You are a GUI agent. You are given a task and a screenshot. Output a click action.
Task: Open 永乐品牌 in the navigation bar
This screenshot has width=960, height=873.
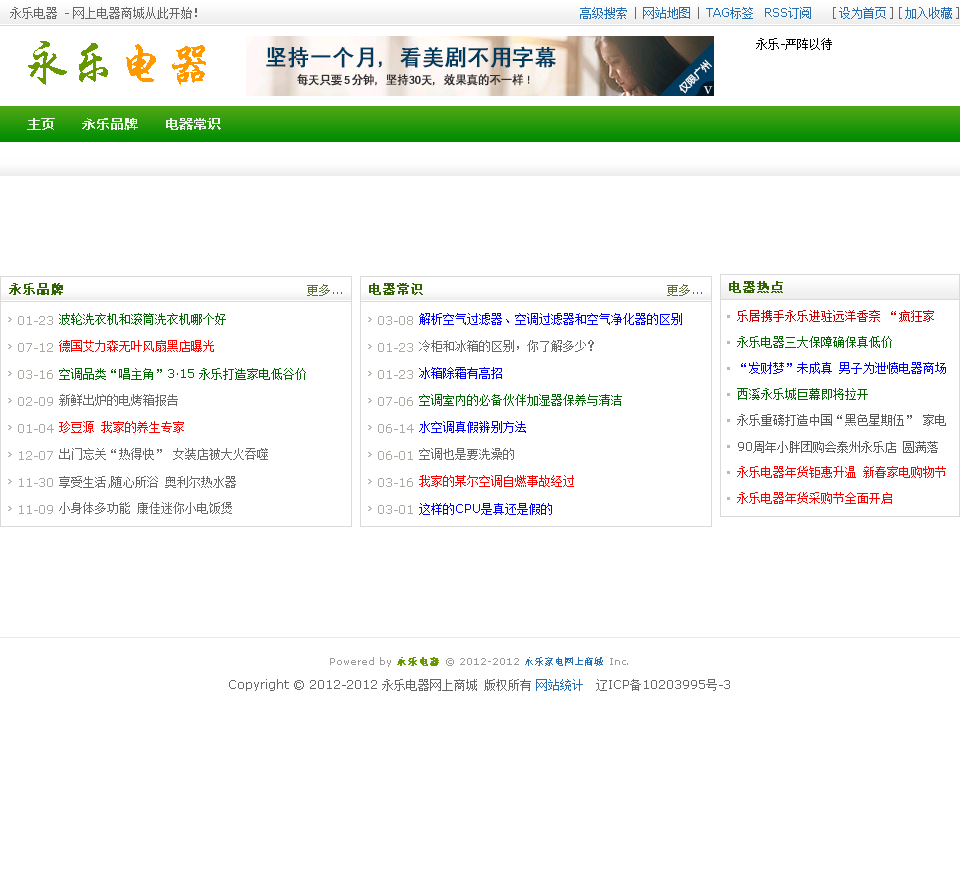[110, 124]
